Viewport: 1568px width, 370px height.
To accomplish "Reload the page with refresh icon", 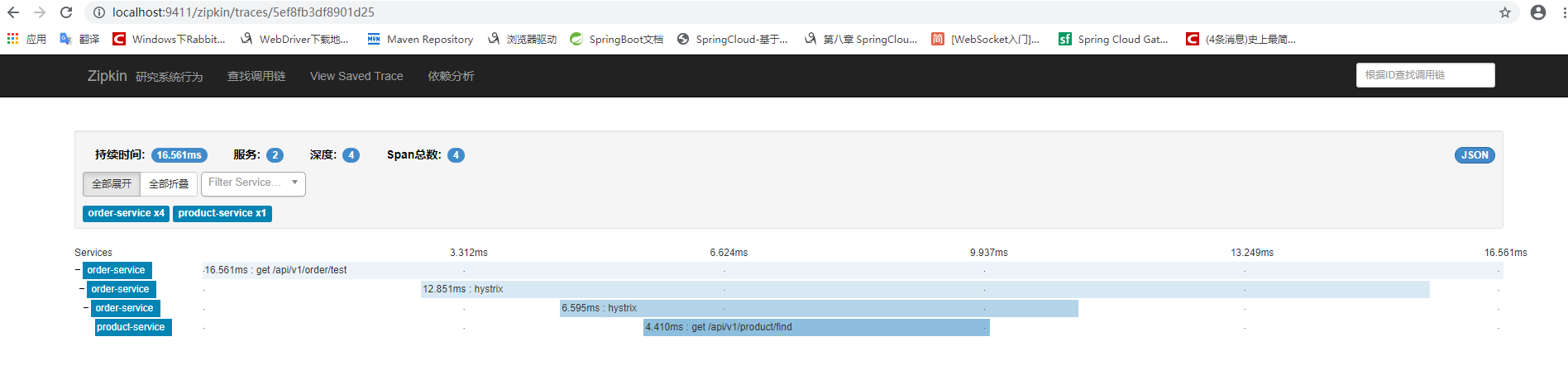I will [66, 12].
